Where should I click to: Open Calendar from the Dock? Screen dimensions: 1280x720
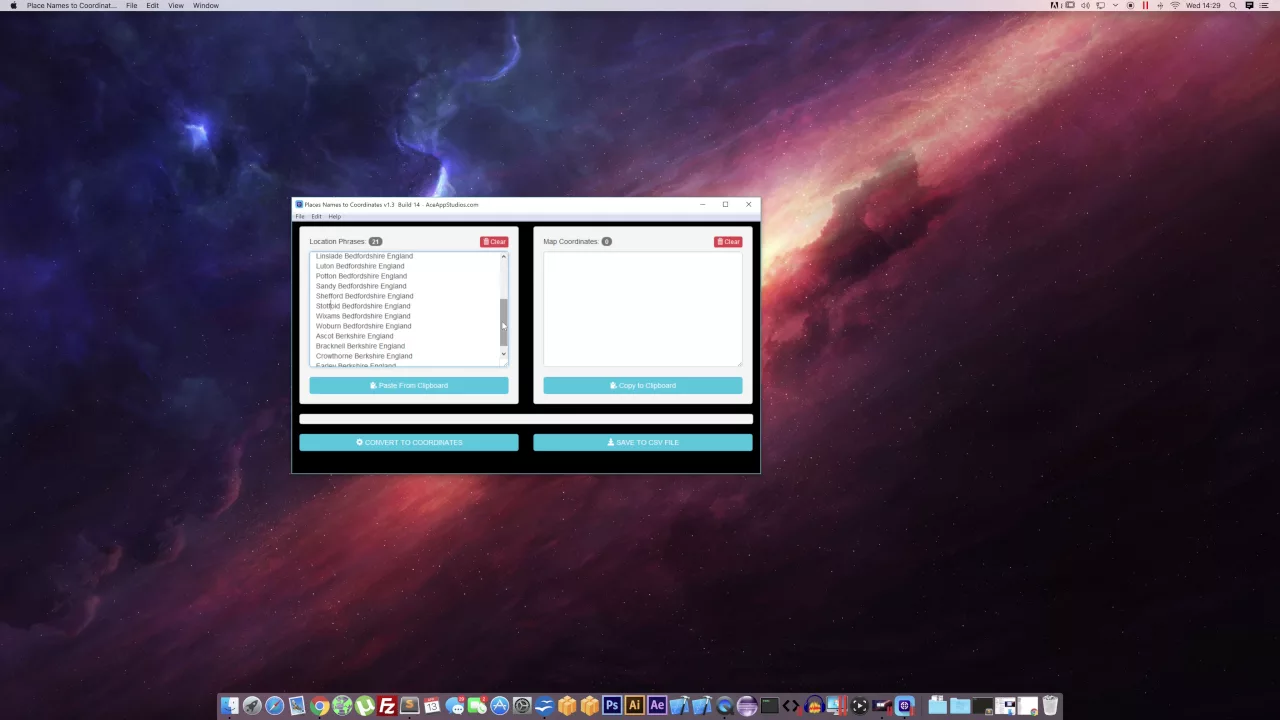(431, 705)
